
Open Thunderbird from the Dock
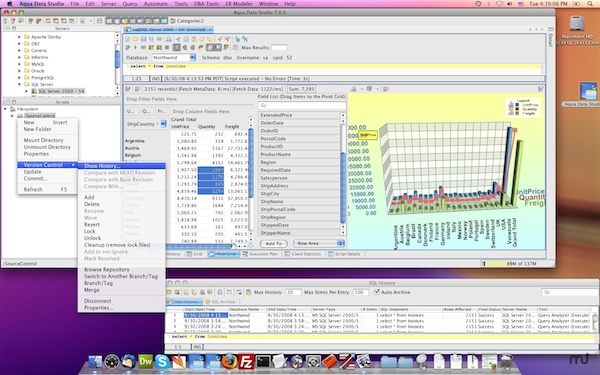tap(129, 361)
